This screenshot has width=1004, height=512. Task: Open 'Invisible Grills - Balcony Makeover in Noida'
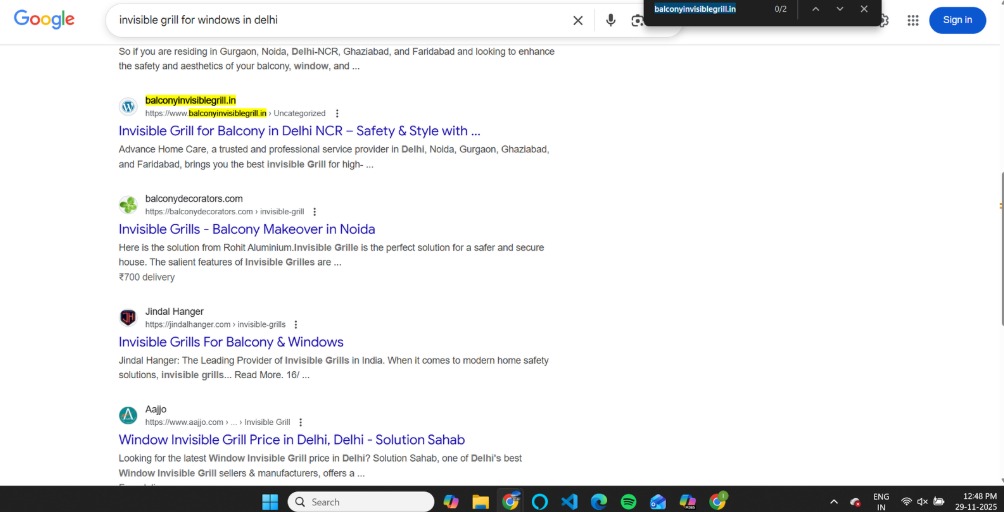coord(246,229)
